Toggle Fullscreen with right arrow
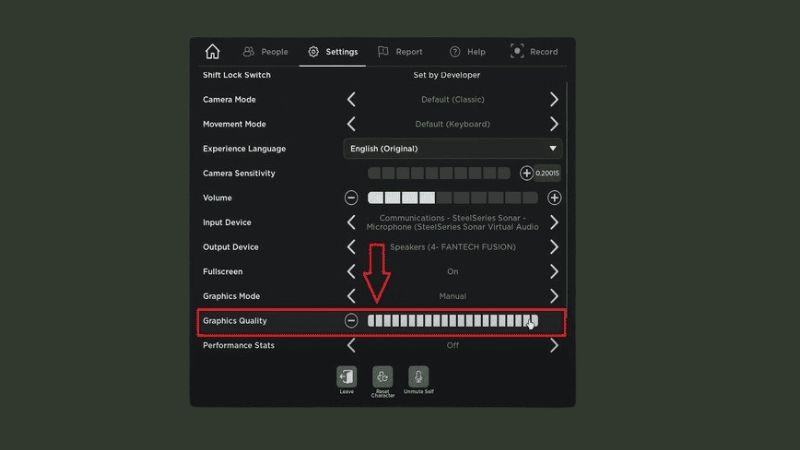The height and width of the screenshot is (450, 800). [x=554, y=271]
